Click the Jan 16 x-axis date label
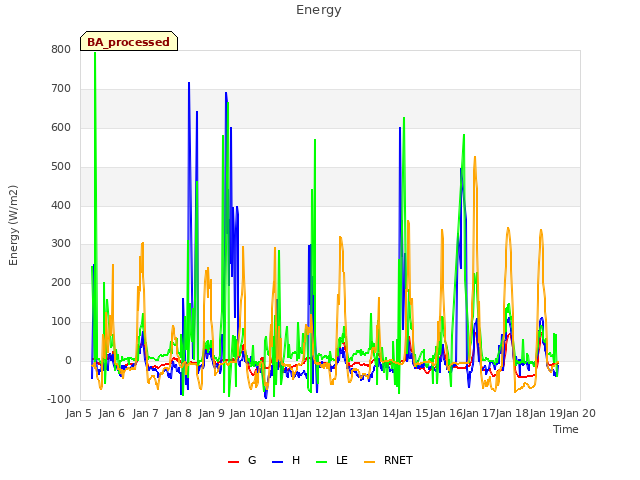 [446, 413]
